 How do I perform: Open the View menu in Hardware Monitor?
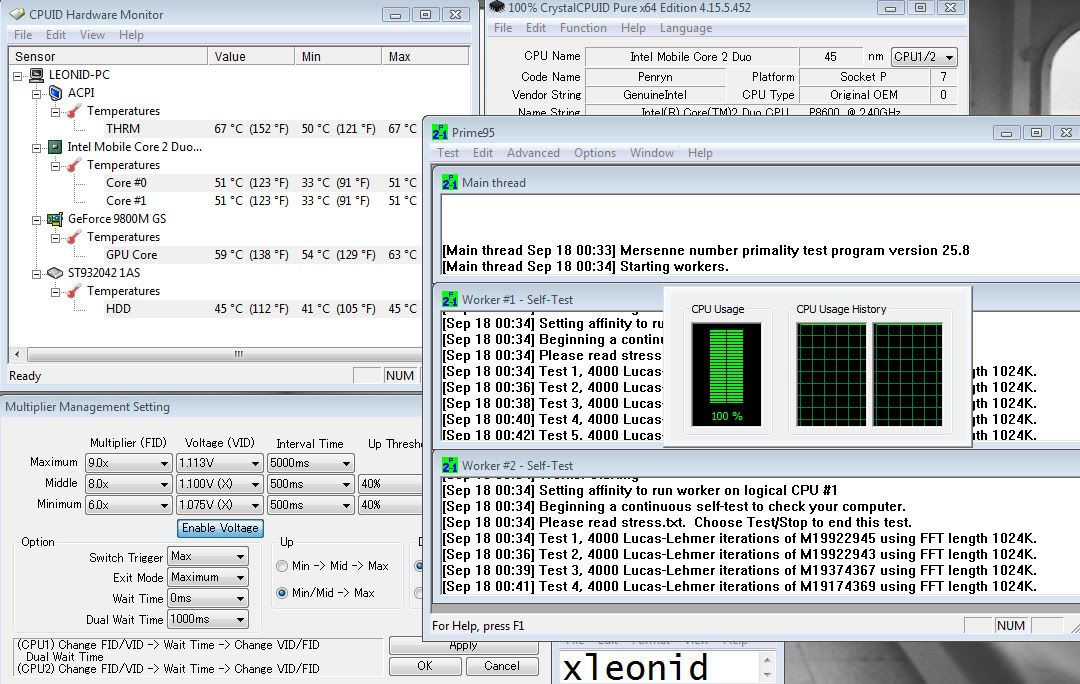coord(92,35)
